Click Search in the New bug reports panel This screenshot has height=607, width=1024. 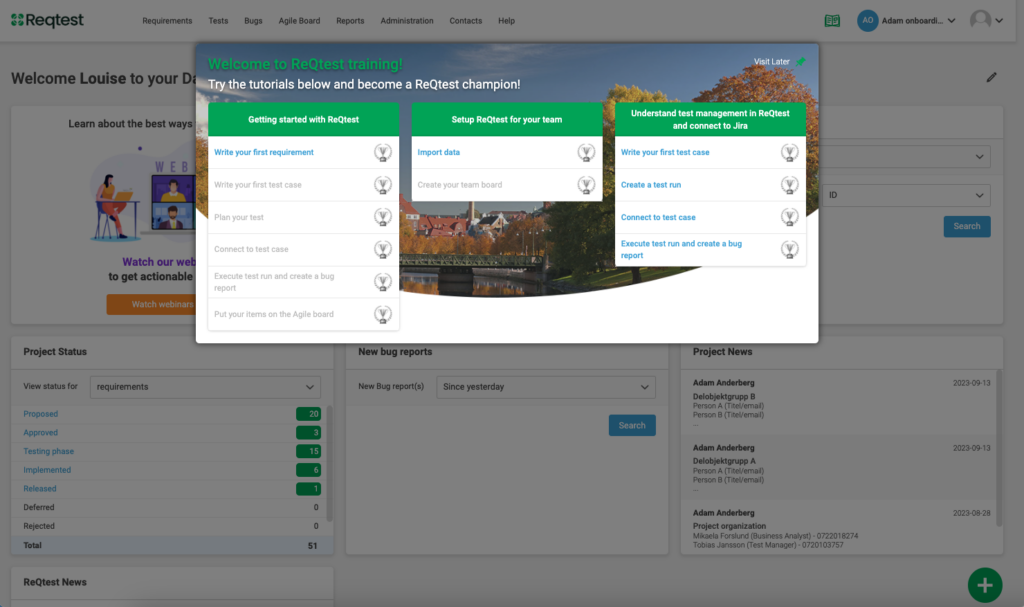point(632,425)
